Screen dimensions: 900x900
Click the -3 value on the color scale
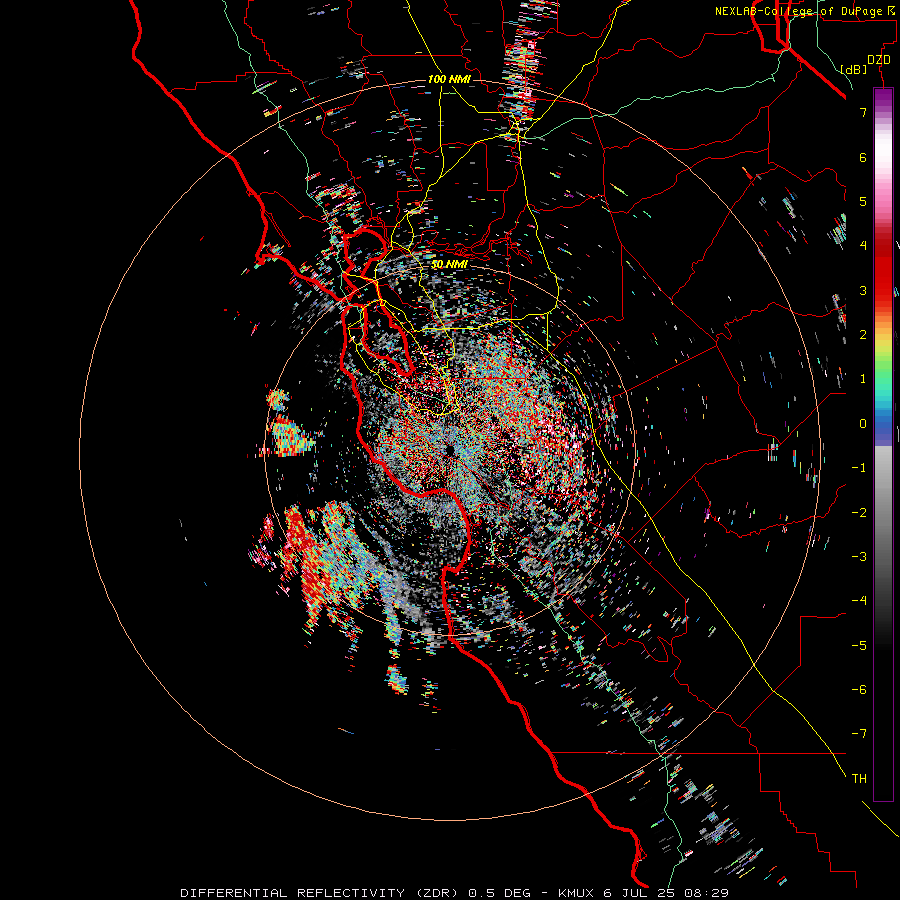click(859, 557)
